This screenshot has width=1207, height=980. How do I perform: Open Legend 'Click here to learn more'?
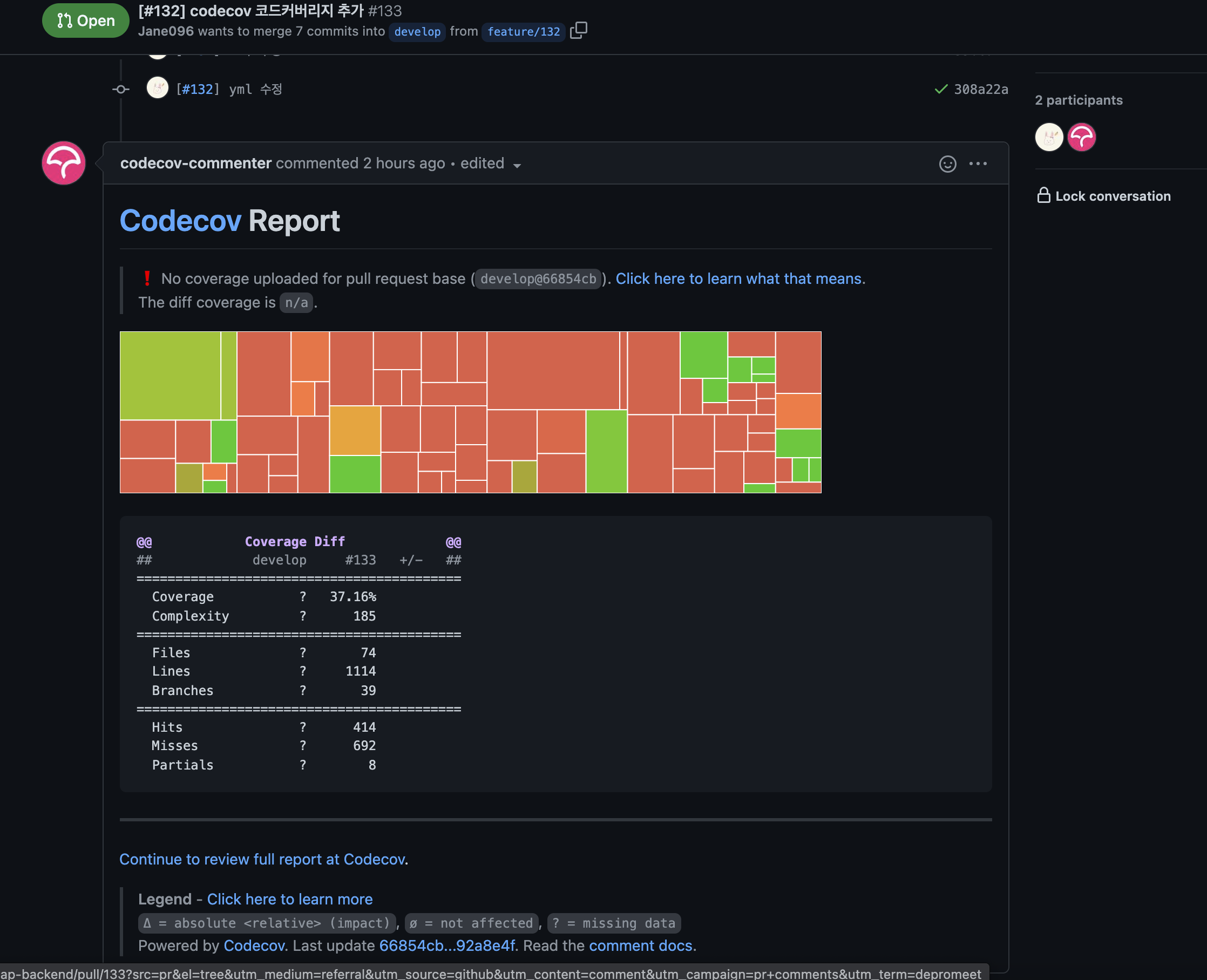pyautogui.click(x=290, y=899)
